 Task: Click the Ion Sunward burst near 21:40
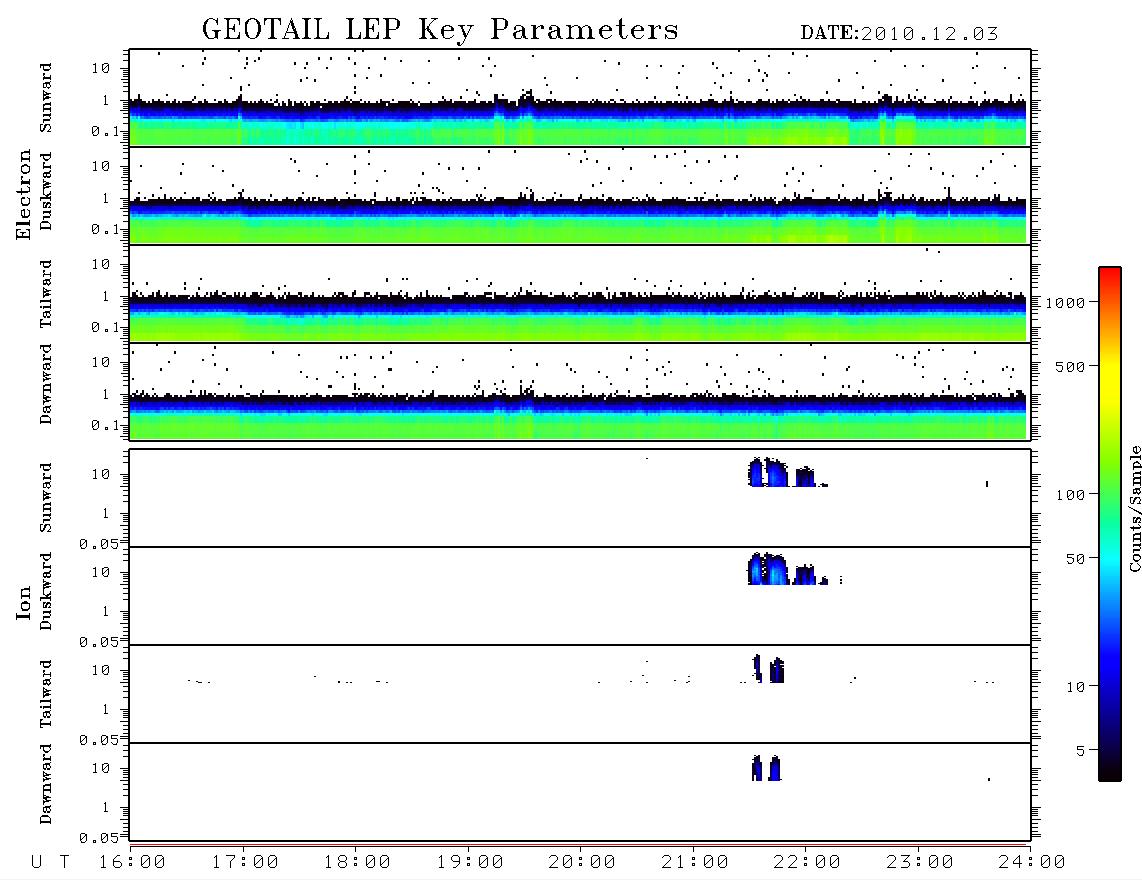click(x=768, y=472)
